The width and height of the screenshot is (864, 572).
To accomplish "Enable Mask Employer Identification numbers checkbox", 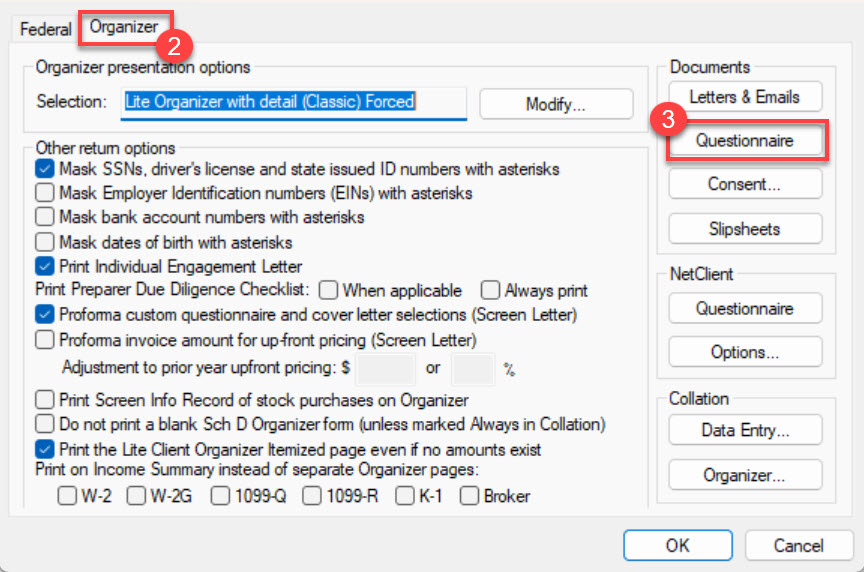I will click(x=45, y=193).
